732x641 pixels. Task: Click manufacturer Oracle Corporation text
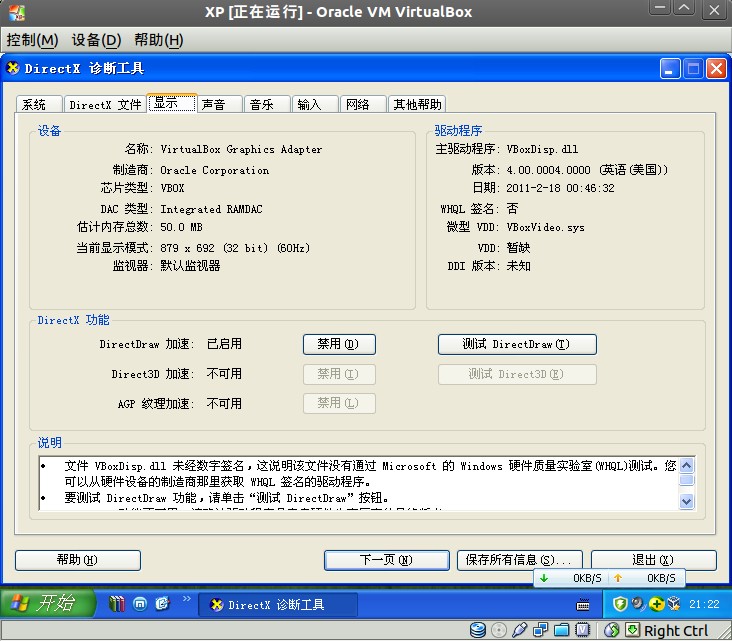pos(214,170)
